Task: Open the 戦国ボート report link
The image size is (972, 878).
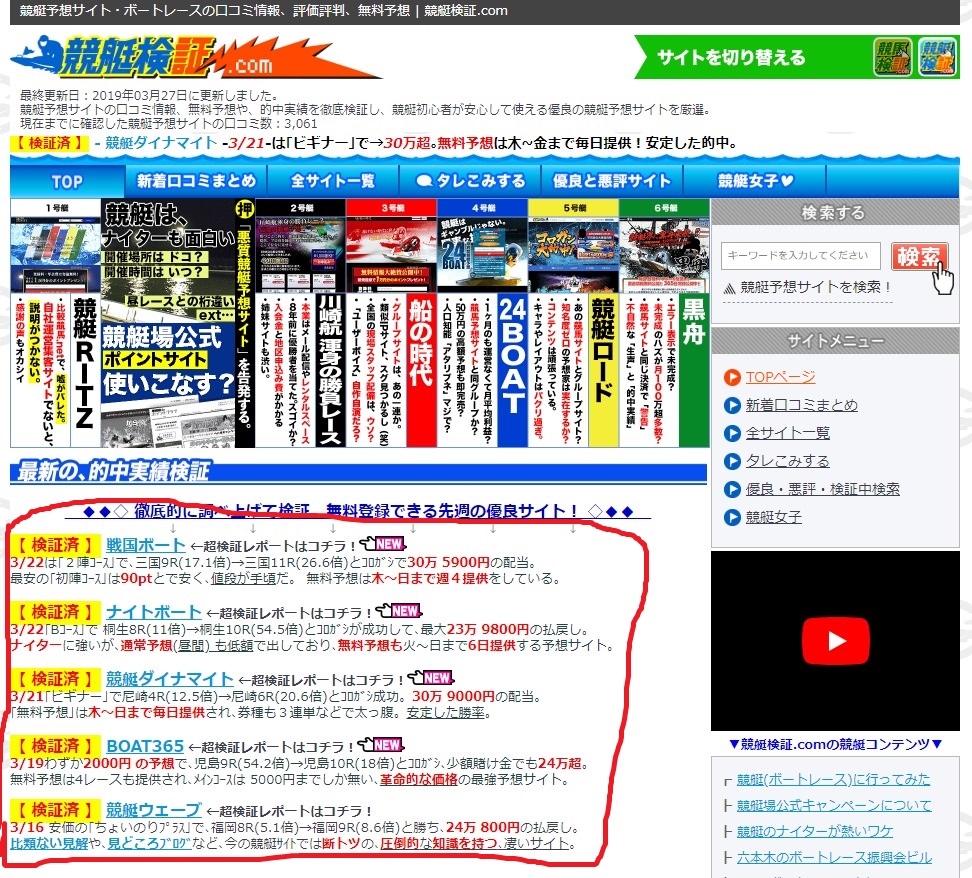Action: click(146, 545)
